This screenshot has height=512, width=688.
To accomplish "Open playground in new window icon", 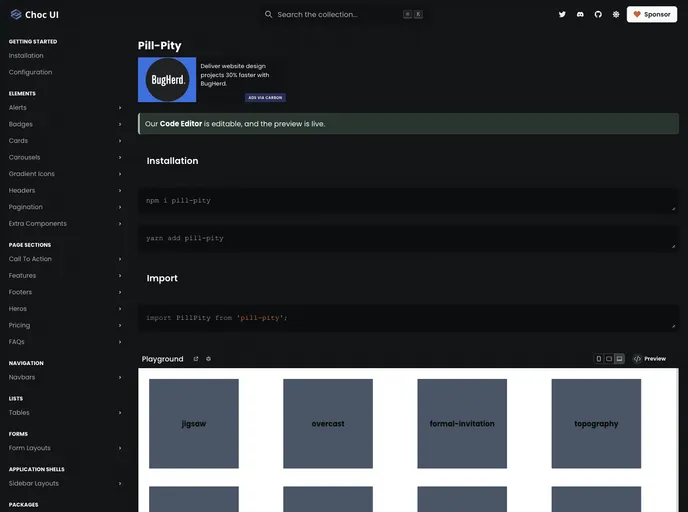I will [196, 359].
